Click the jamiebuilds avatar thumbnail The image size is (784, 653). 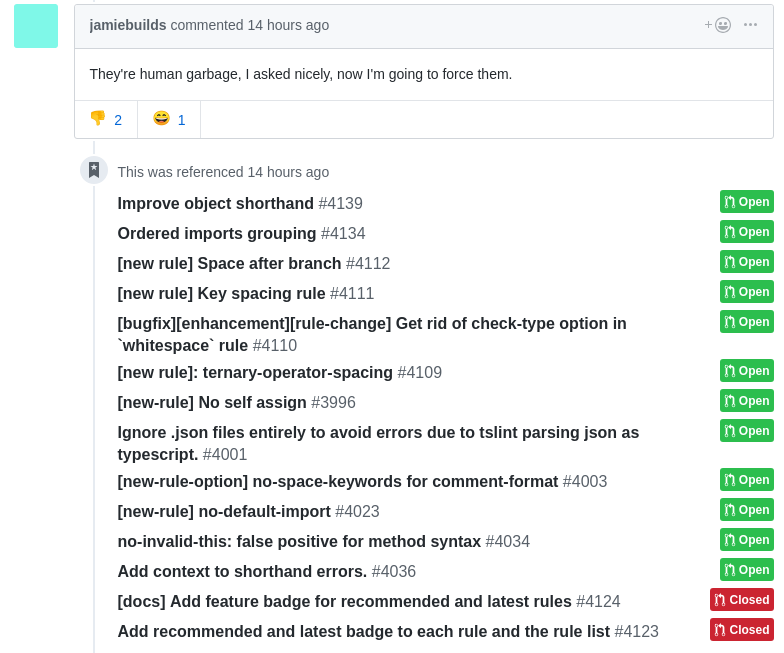(x=36, y=26)
